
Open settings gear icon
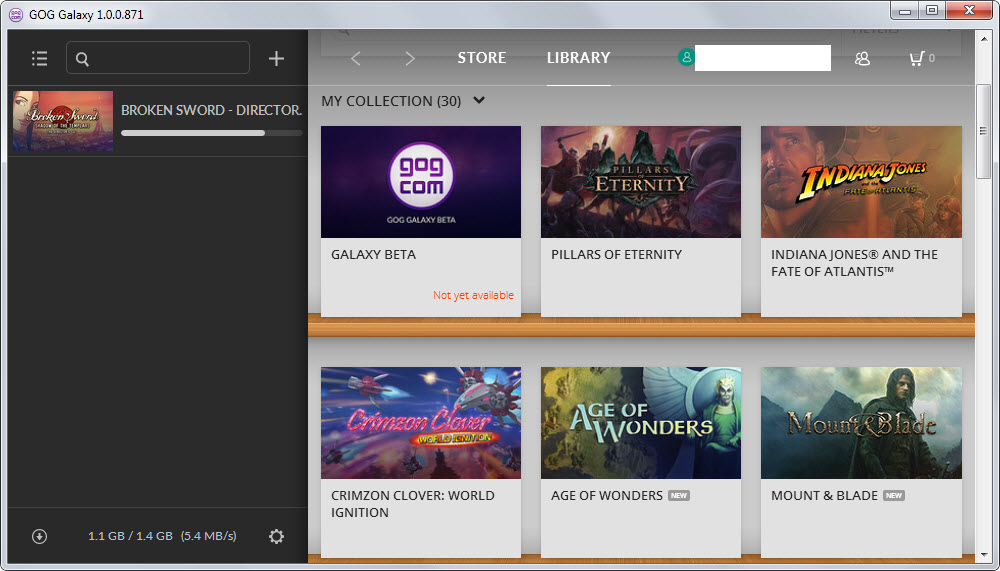click(276, 537)
